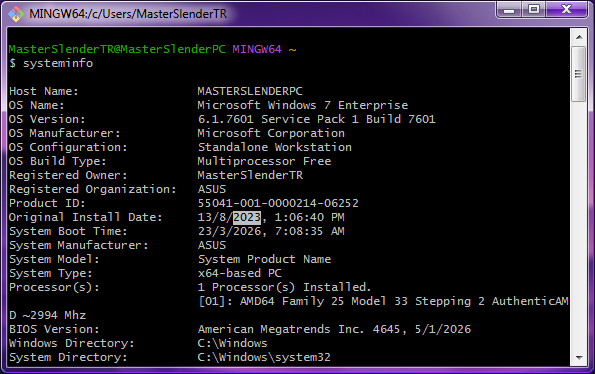Screen dimensions: 595x374
Task: Click the 'systeminfo' command text
Action: 58,63
